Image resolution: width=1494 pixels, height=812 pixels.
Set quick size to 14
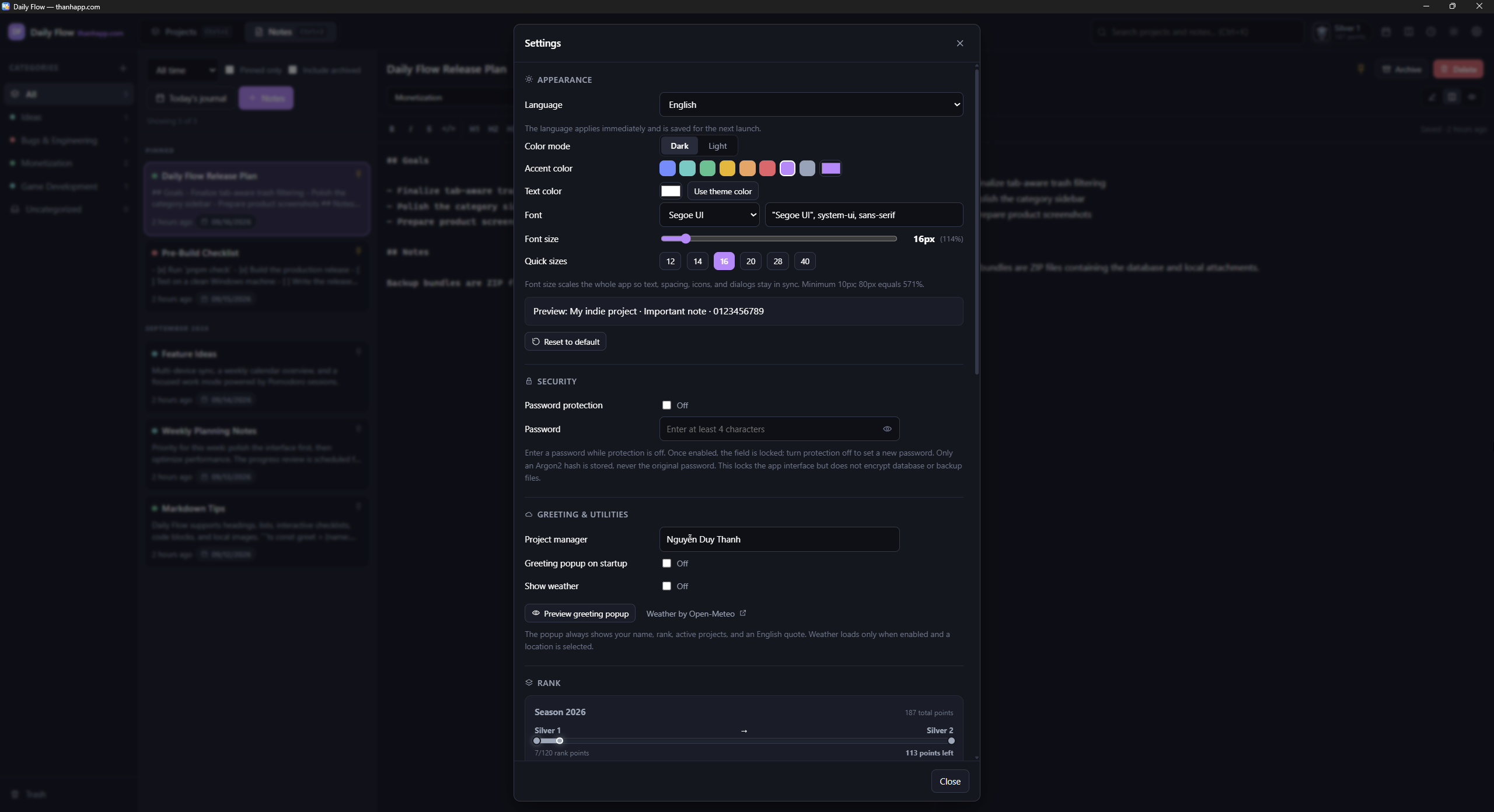697,261
